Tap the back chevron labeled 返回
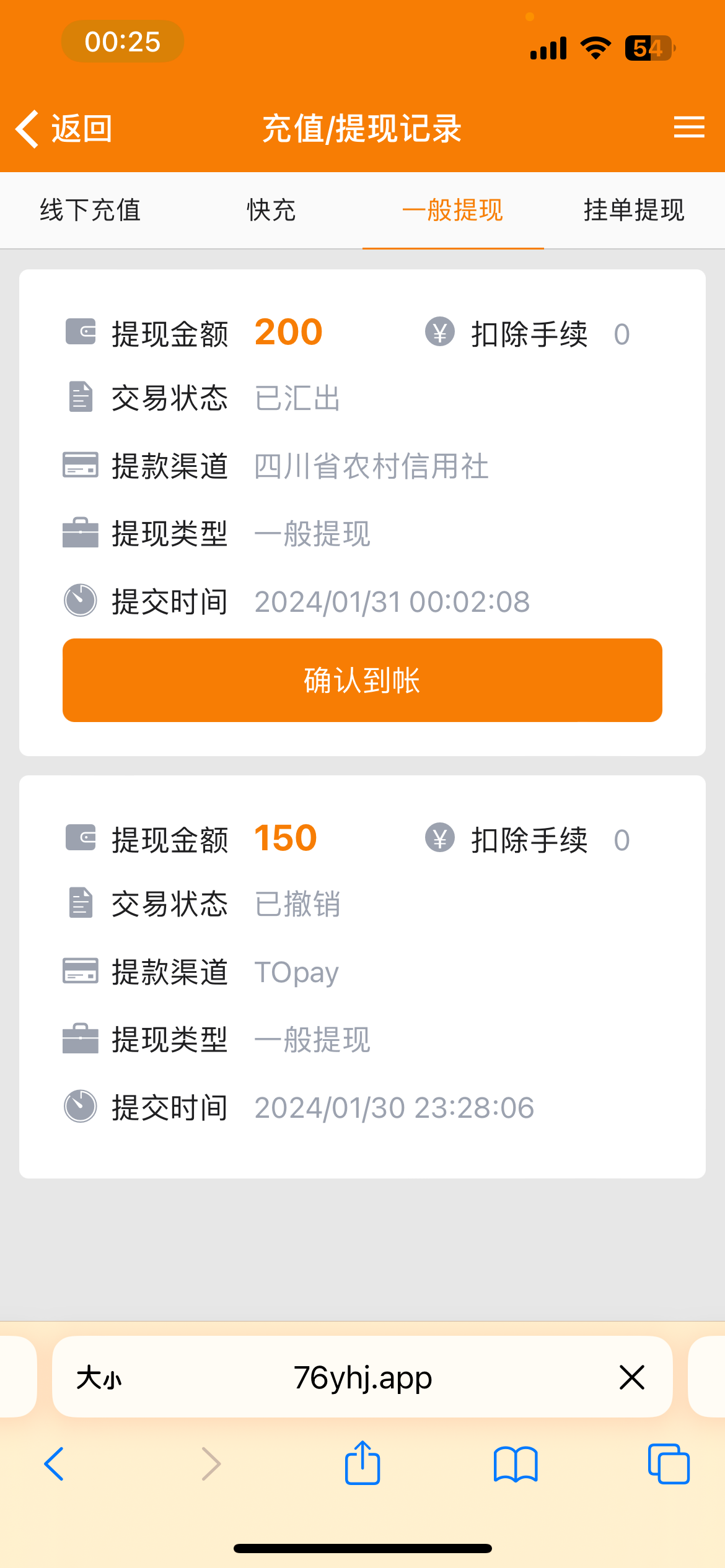This screenshot has height=1568, width=725. (64, 129)
